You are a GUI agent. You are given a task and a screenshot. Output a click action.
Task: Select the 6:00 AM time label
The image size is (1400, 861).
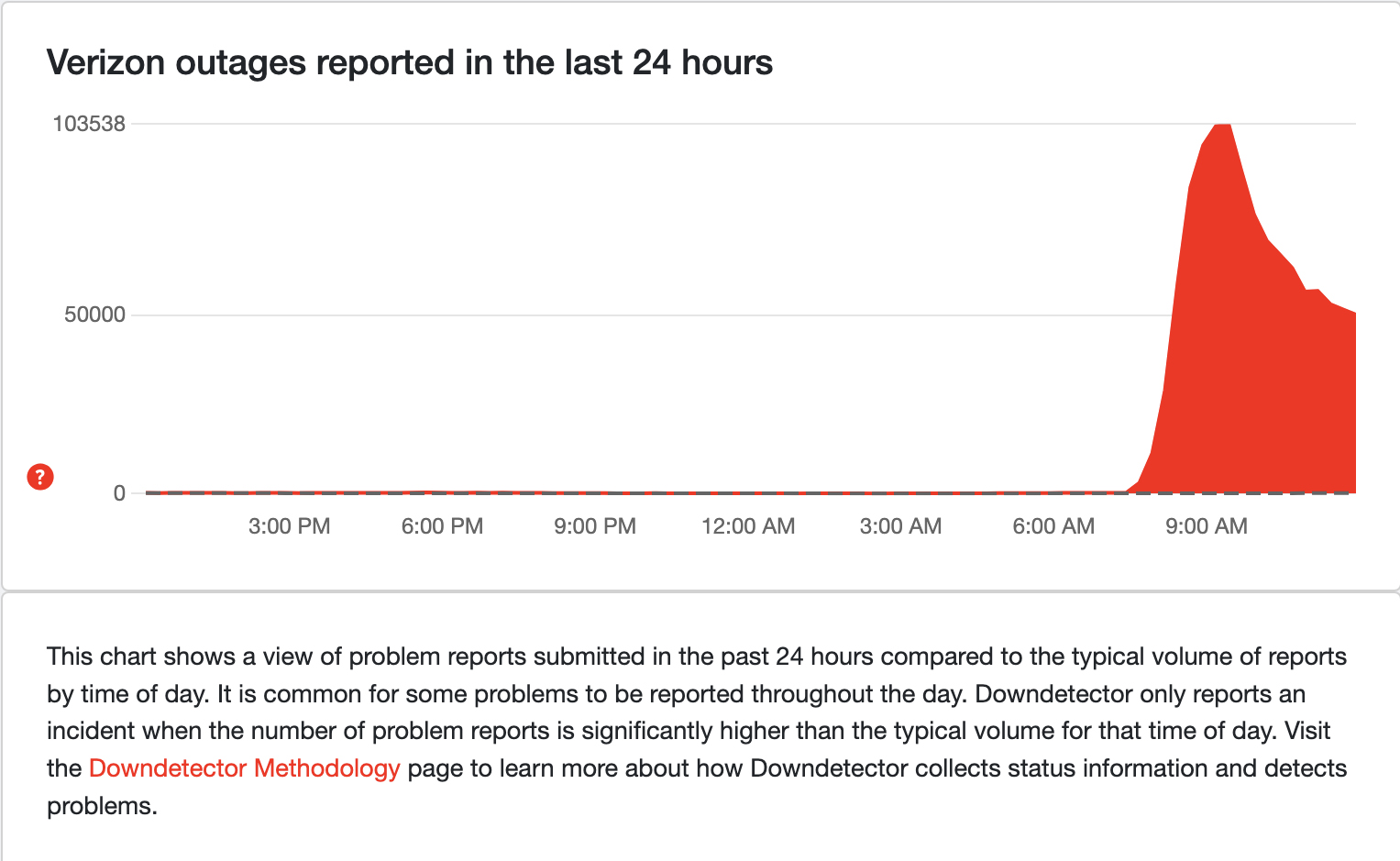click(1053, 526)
